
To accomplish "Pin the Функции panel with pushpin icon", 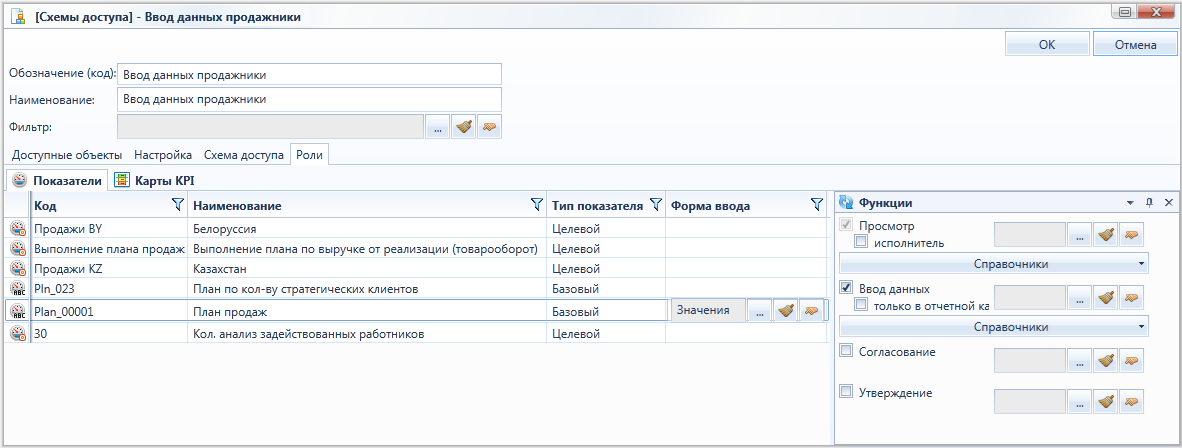I will pyautogui.click(x=1150, y=203).
